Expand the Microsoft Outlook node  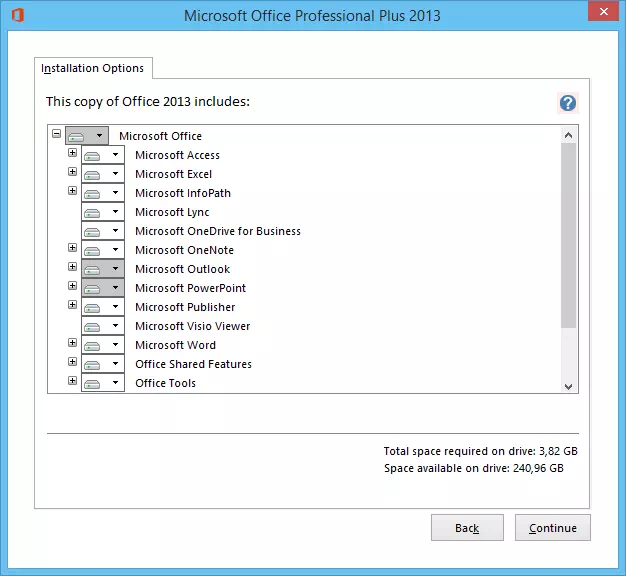coord(72,266)
